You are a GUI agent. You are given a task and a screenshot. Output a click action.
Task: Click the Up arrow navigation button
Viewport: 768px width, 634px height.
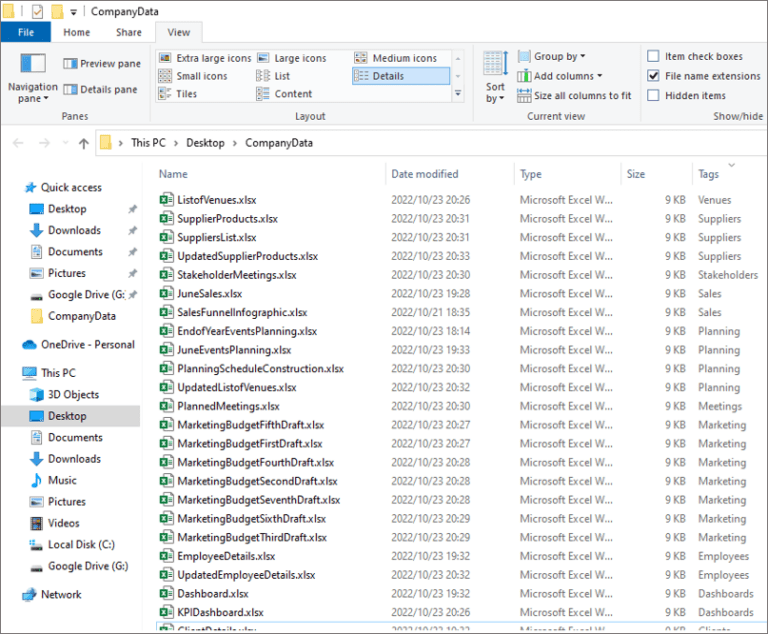(x=83, y=143)
